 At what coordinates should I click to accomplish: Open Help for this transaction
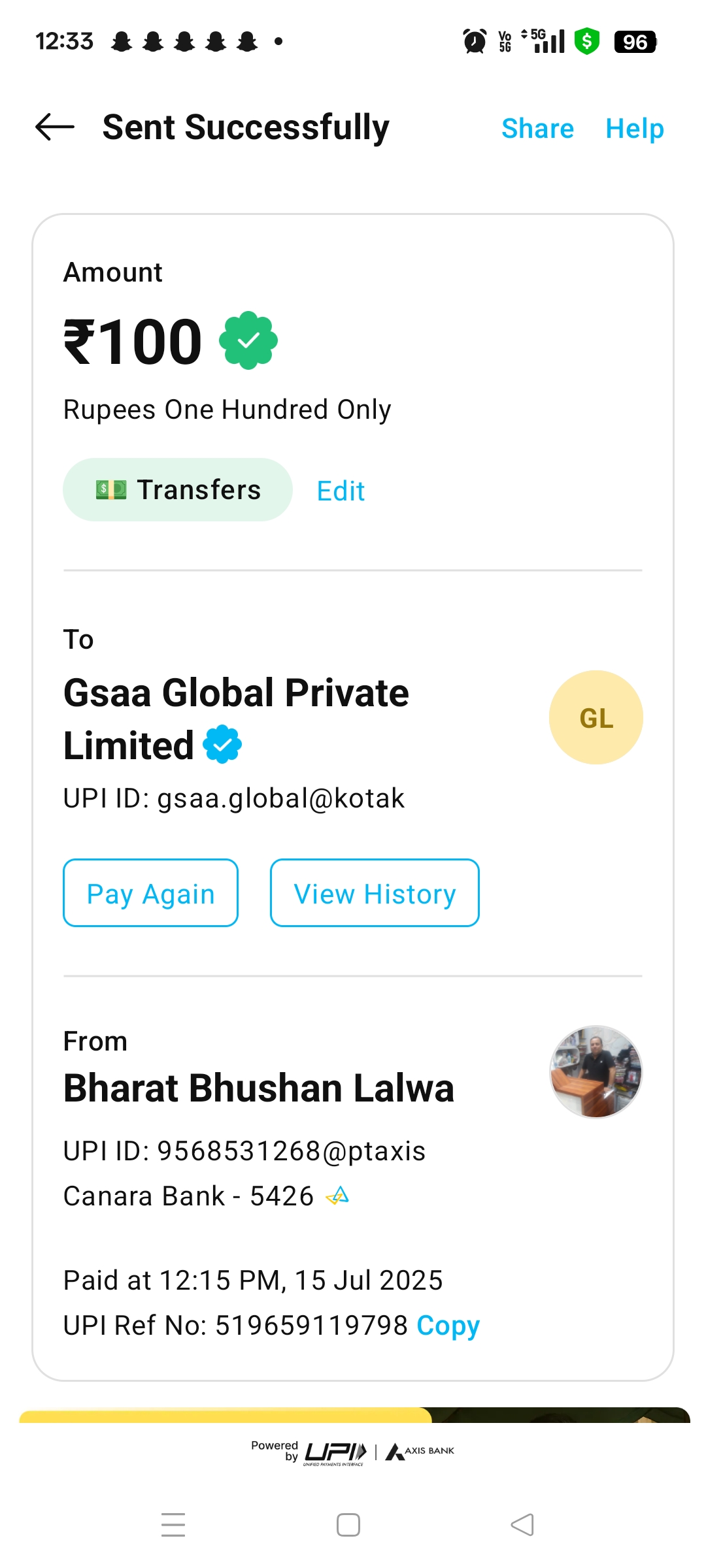pyautogui.click(x=634, y=129)
